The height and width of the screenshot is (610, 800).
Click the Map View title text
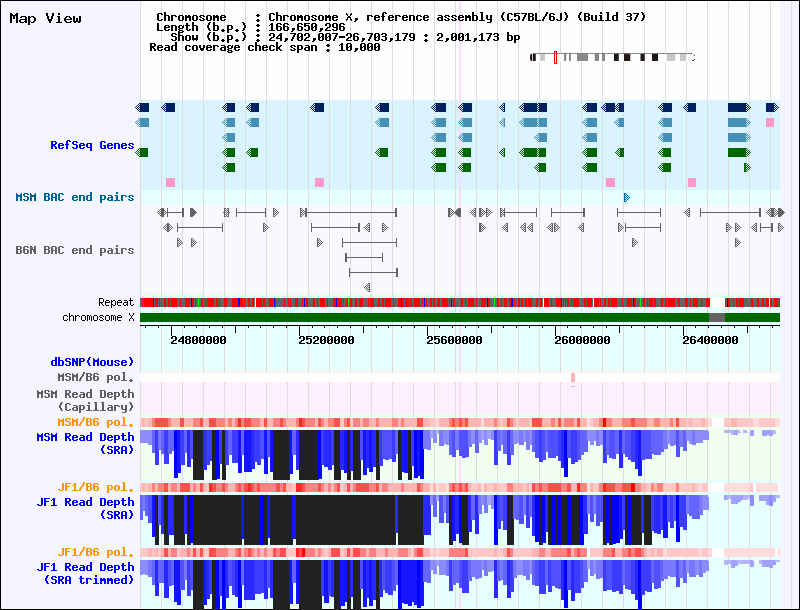tap(45, 18)
